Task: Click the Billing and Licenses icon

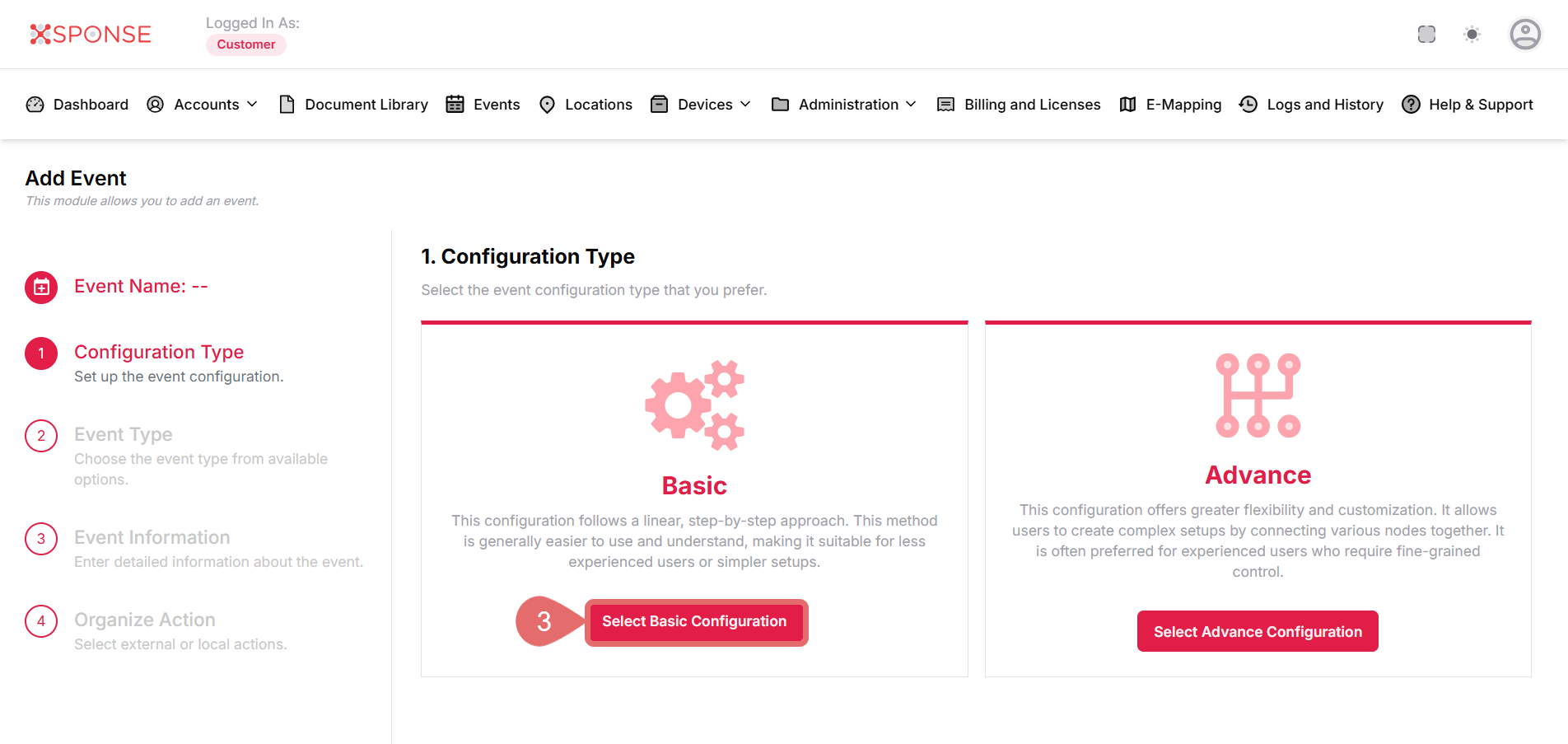Action: (x=945, y=105)
